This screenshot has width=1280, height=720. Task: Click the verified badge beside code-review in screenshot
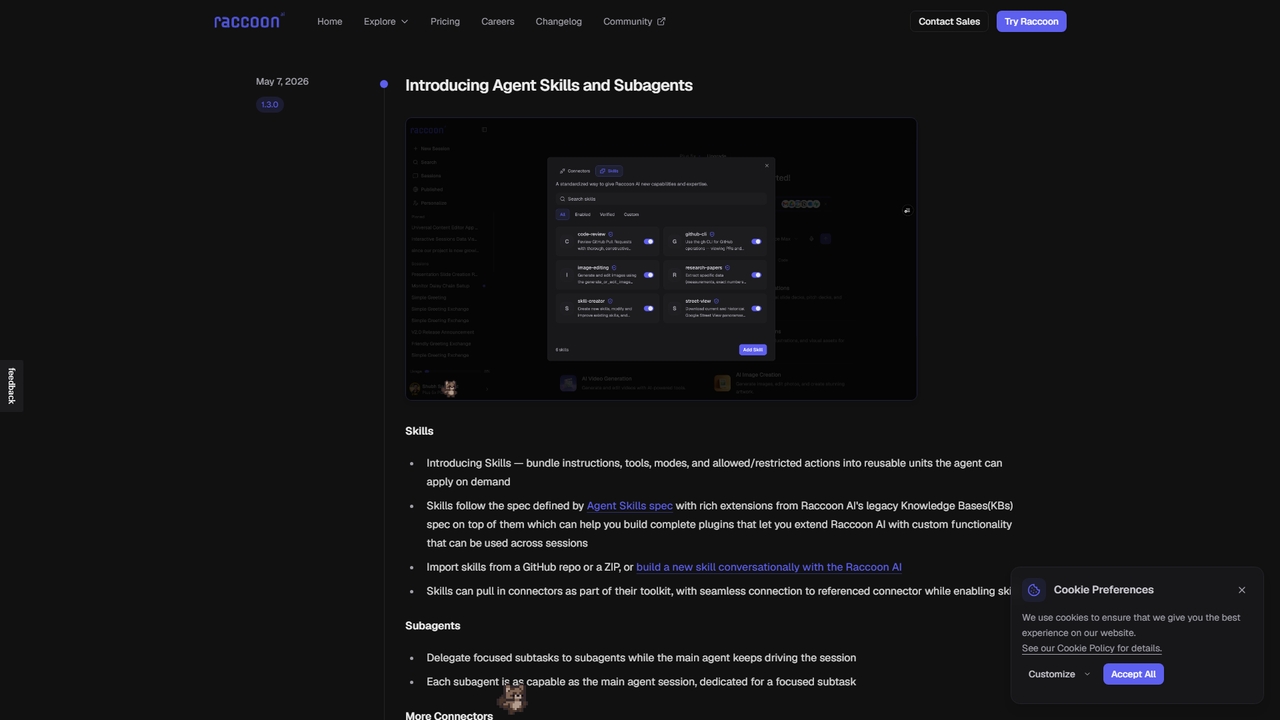tap(611, 234)
